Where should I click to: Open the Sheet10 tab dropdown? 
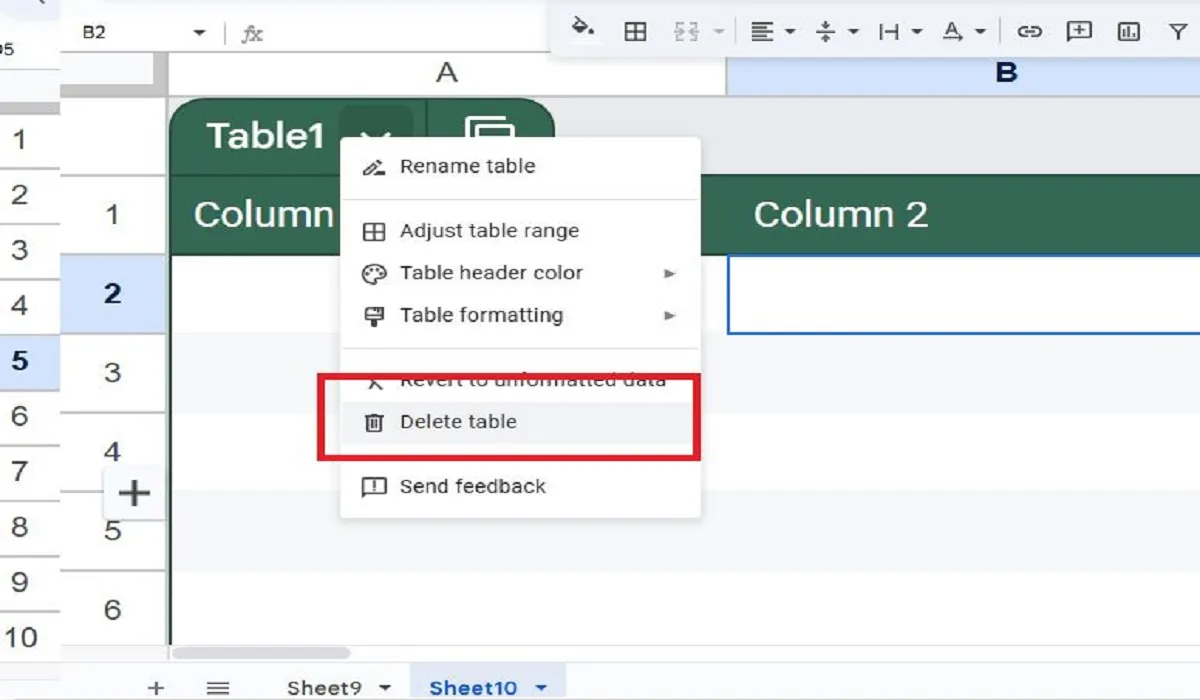[541, 687]
